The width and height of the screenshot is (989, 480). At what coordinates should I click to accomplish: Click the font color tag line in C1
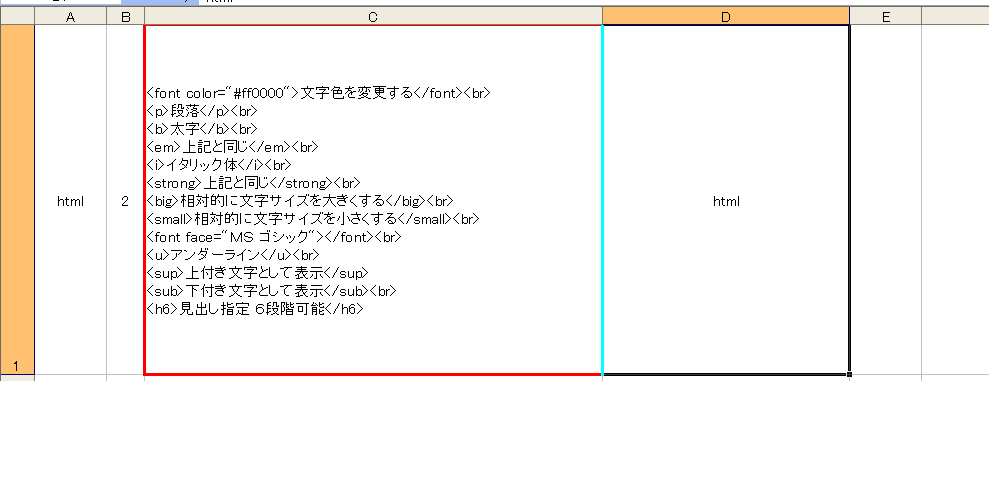click(x=318, y=93)
